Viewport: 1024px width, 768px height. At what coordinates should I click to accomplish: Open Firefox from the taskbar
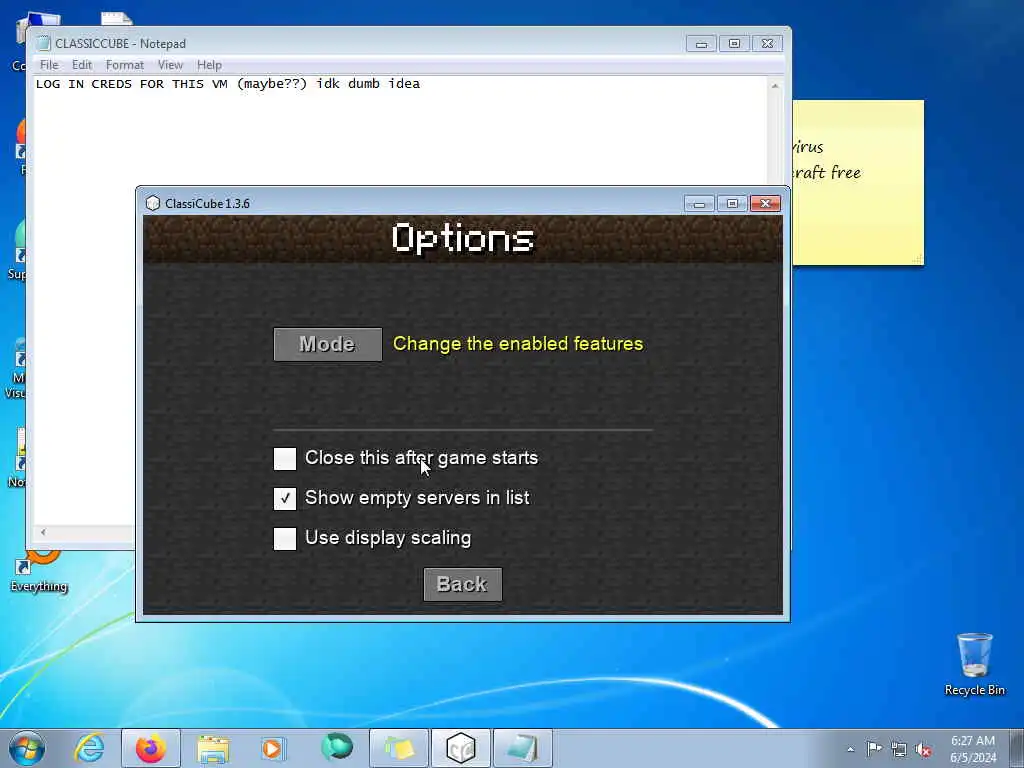point(150,748)
